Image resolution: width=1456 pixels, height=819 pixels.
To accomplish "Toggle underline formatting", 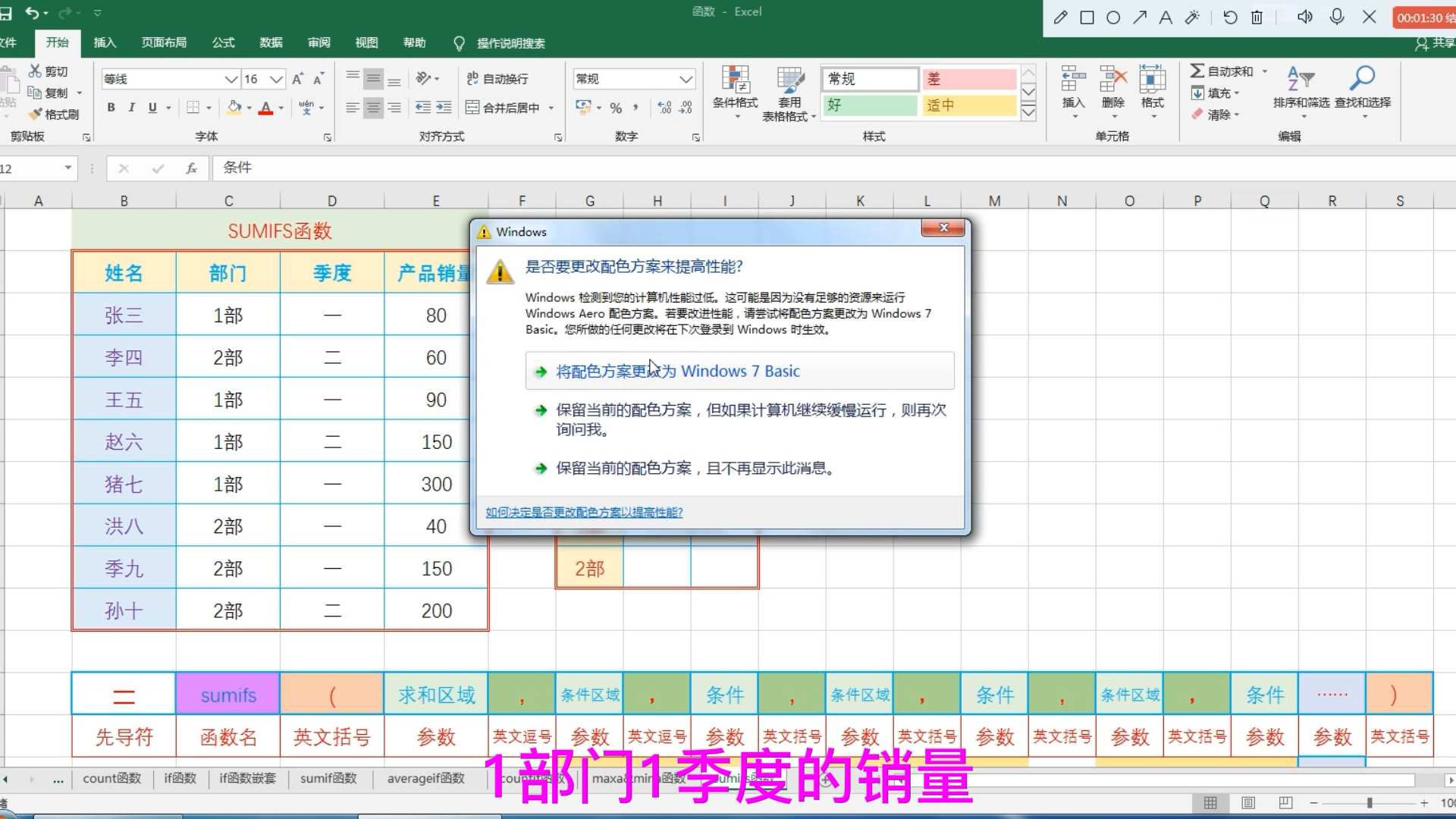I will (x=152, y=108).
